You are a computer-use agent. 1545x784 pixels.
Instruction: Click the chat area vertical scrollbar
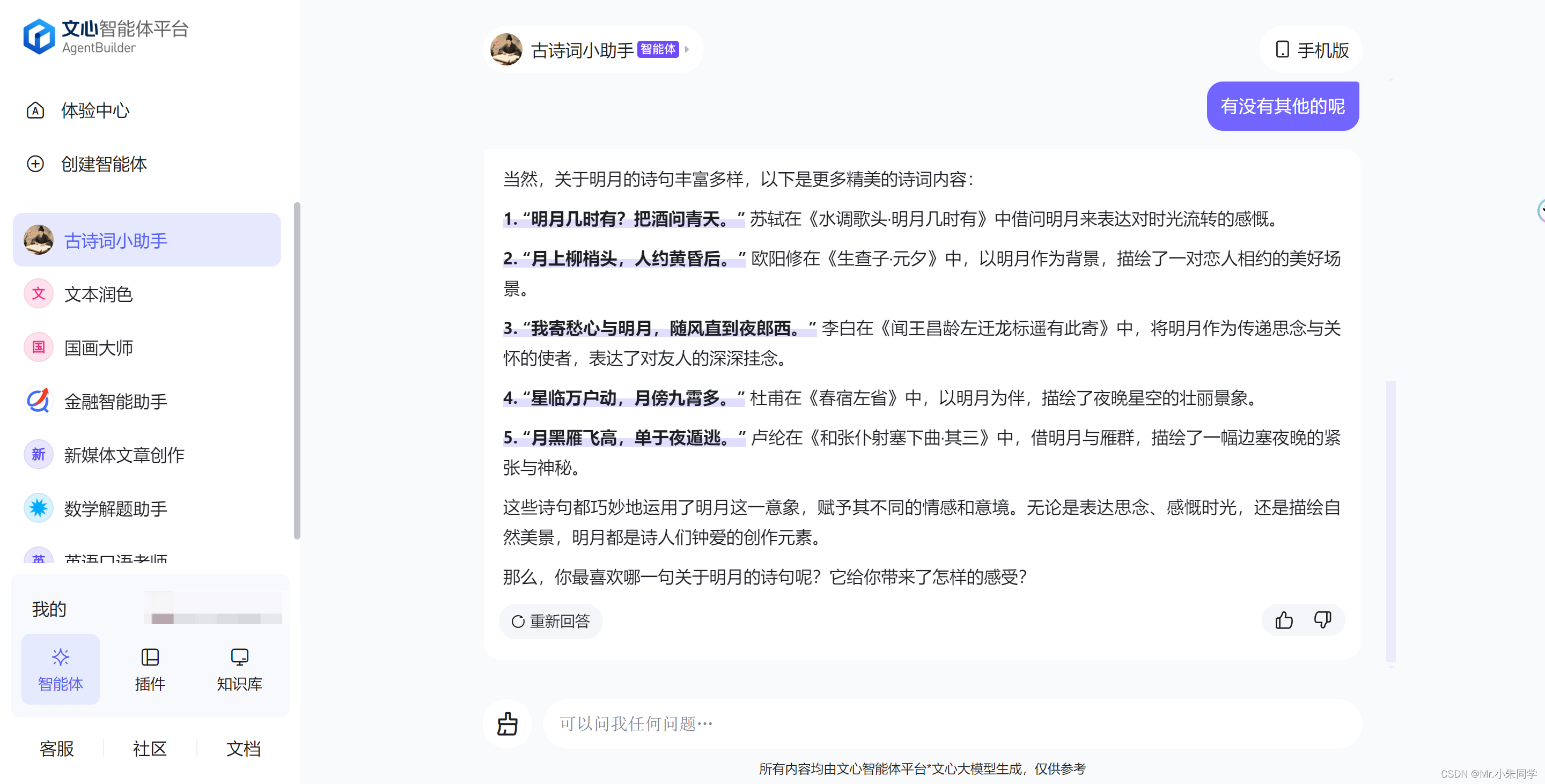(x=1390, y=520)
